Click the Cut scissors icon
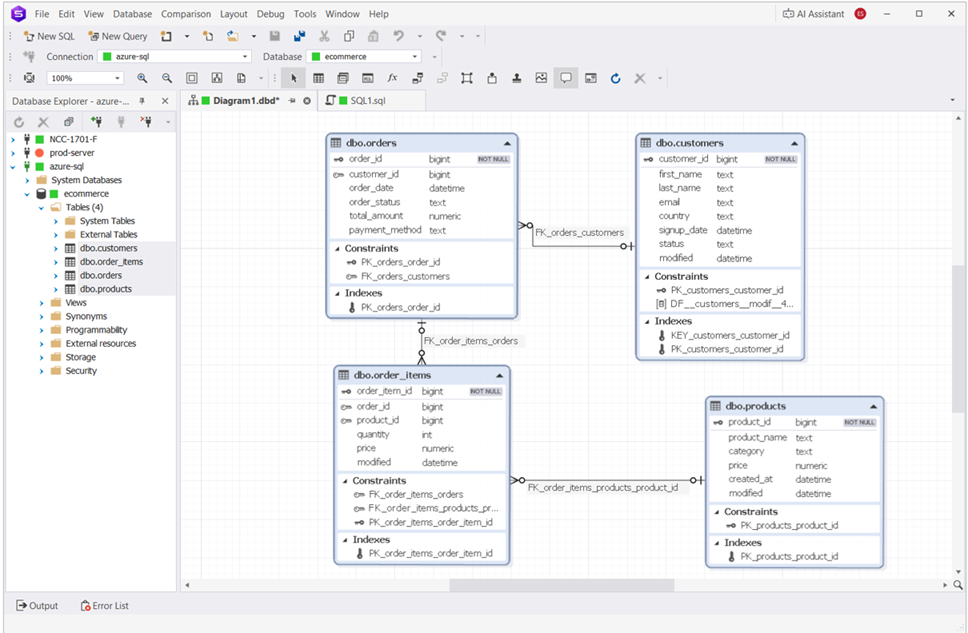This screenshot has height=633, width=968. tap(324, 36)
